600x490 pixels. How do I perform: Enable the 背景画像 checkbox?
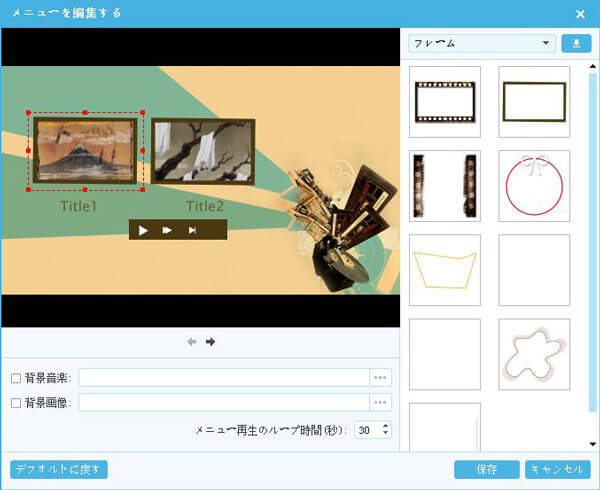click(x=15, y=402)
